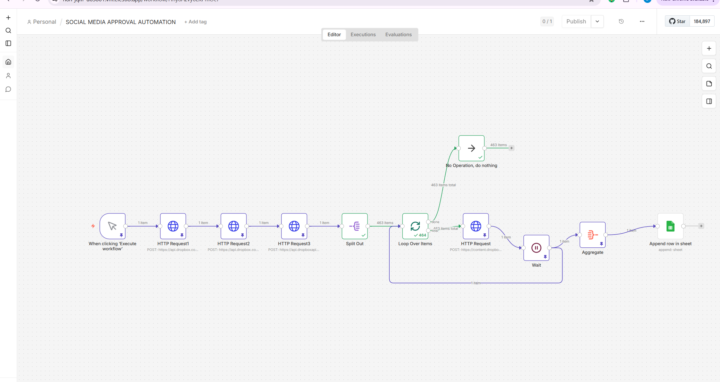Click the 'HTTP Request2' label
Viewport: 720px width, 382px height.
tap(234, 244)
